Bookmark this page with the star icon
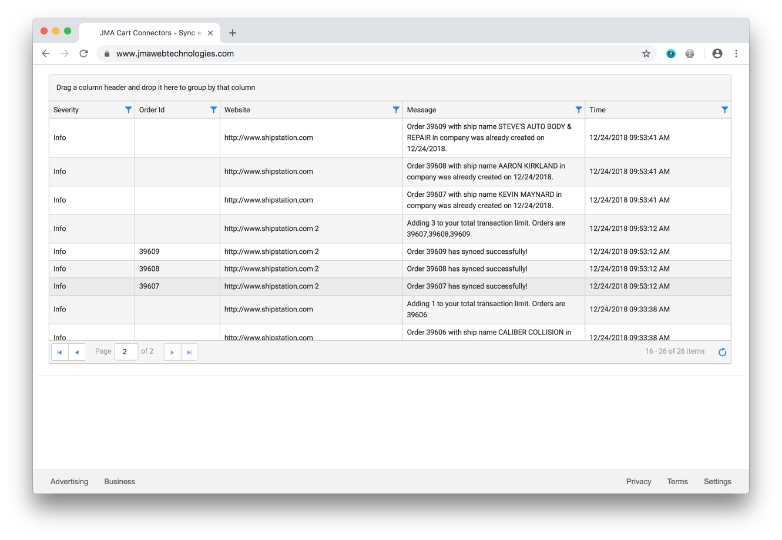 pyautogui.click(x=646, y=53)
